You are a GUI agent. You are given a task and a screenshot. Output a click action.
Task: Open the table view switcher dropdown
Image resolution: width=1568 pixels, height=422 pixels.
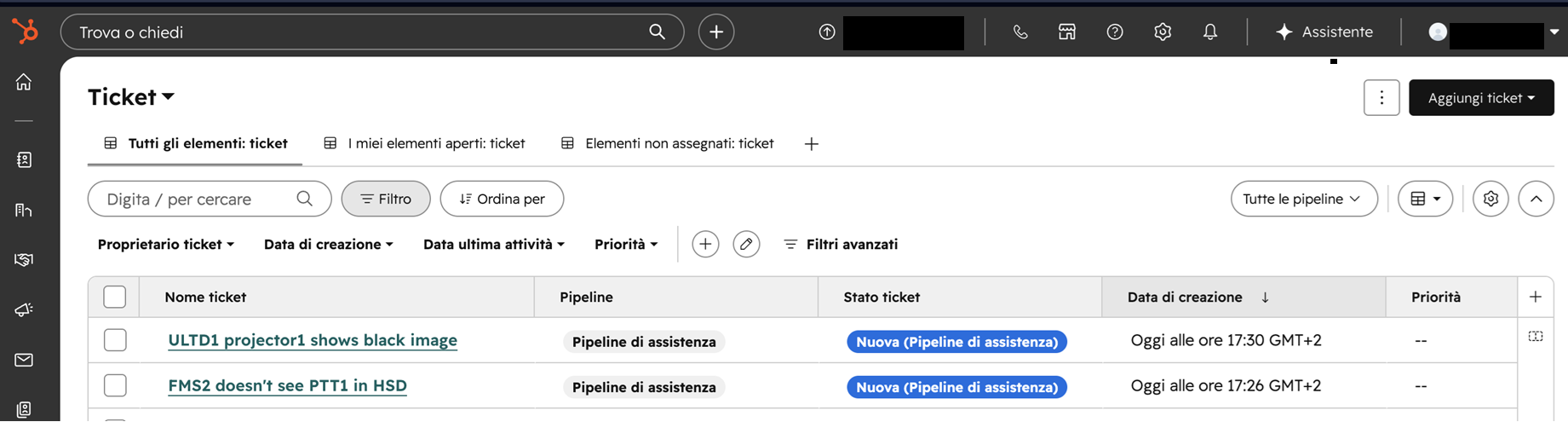(1425, 199)
